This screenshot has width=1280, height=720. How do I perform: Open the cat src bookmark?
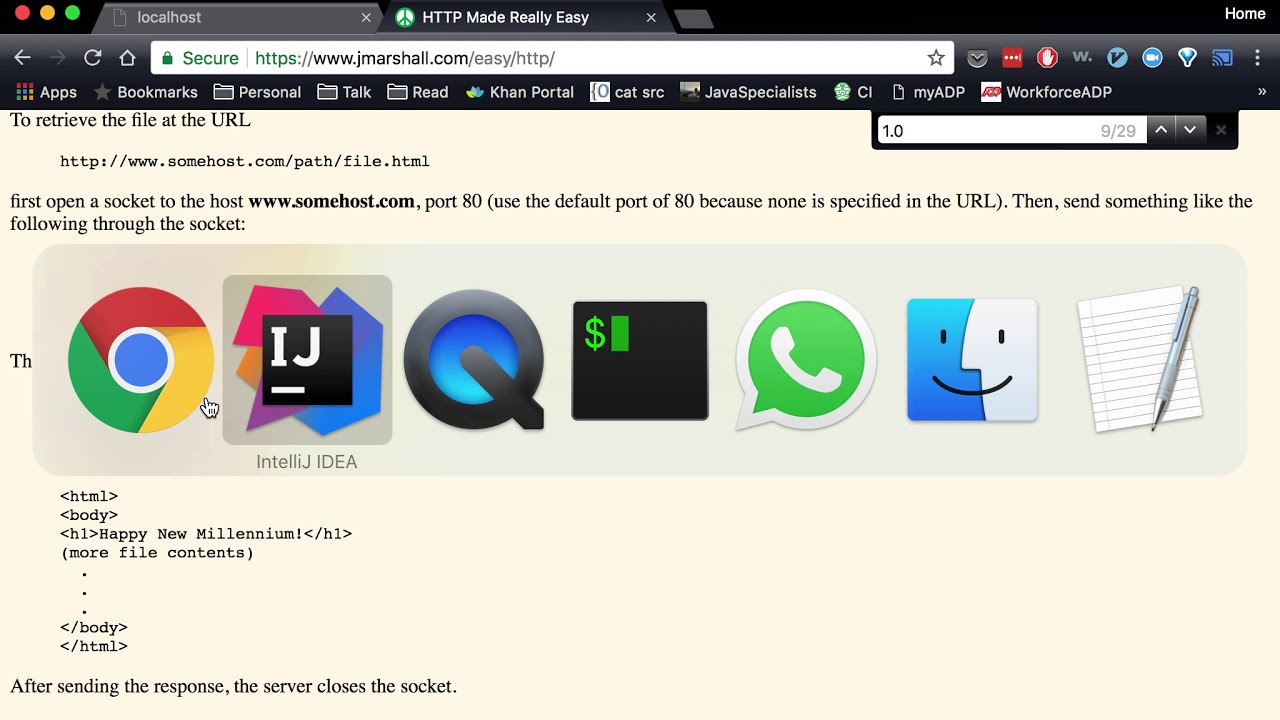point(627,92)
